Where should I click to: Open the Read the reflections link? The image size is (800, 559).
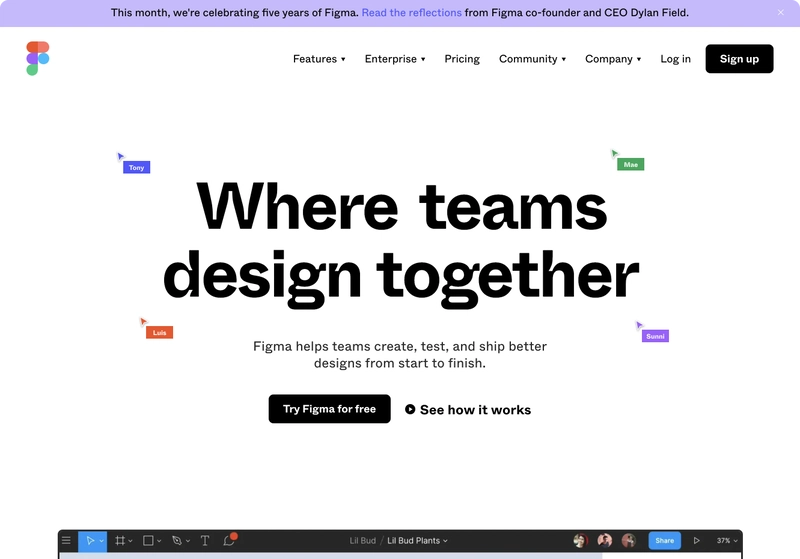(411, 12)
